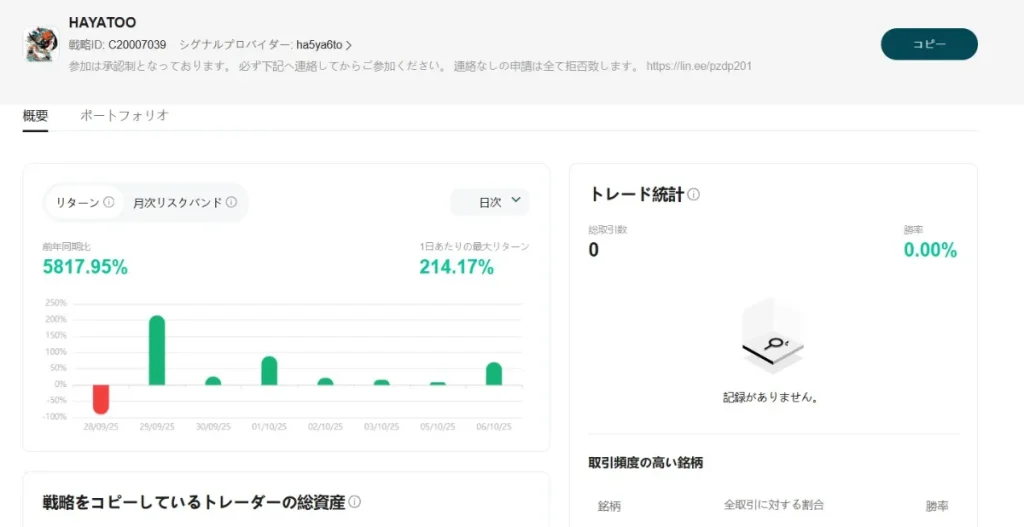Open the lin.ee/pzdp201 link
1024x527 pixels.
tap(699, 66)
